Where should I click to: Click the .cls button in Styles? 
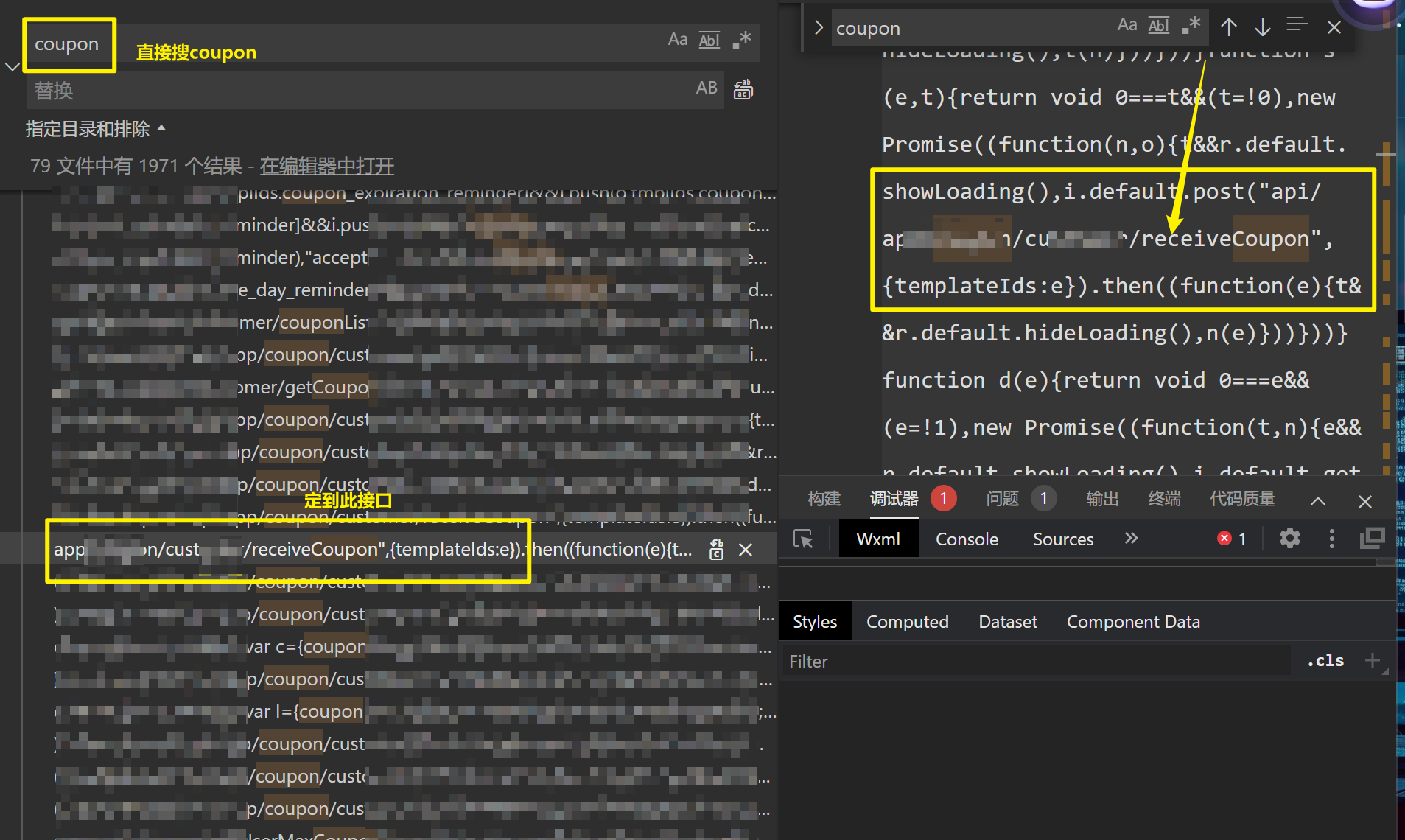(1325, 661)
